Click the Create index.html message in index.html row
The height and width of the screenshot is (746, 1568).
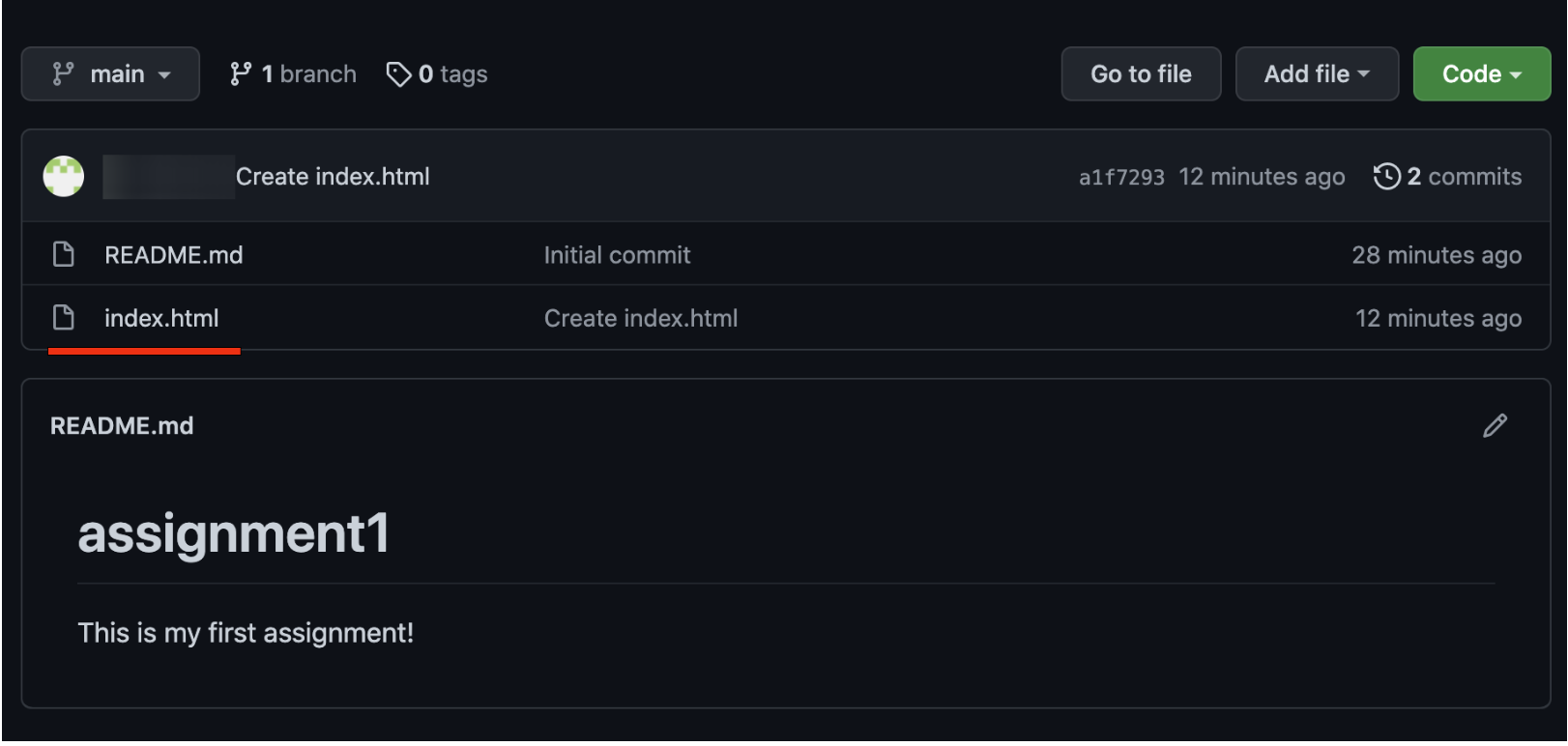[641, 319]
